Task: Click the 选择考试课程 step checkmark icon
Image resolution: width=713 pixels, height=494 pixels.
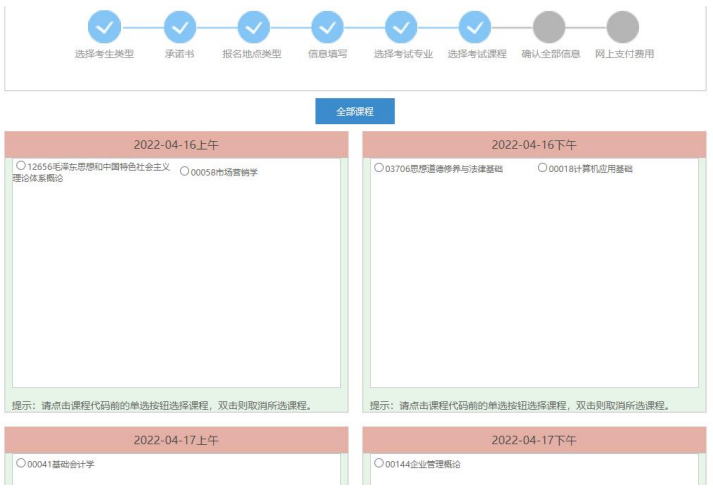Action: tap(475, 27)
